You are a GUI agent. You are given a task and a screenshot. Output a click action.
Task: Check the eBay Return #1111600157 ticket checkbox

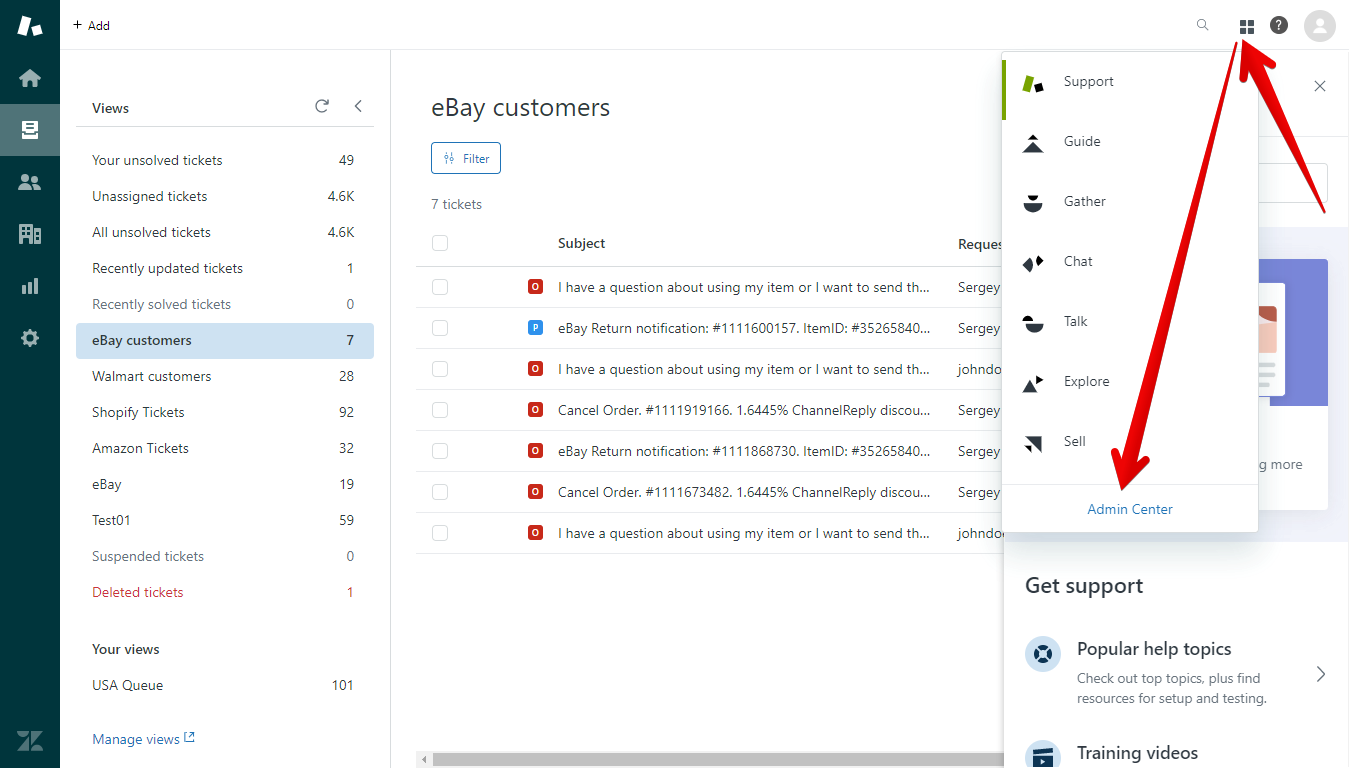[x=440, y=328]
